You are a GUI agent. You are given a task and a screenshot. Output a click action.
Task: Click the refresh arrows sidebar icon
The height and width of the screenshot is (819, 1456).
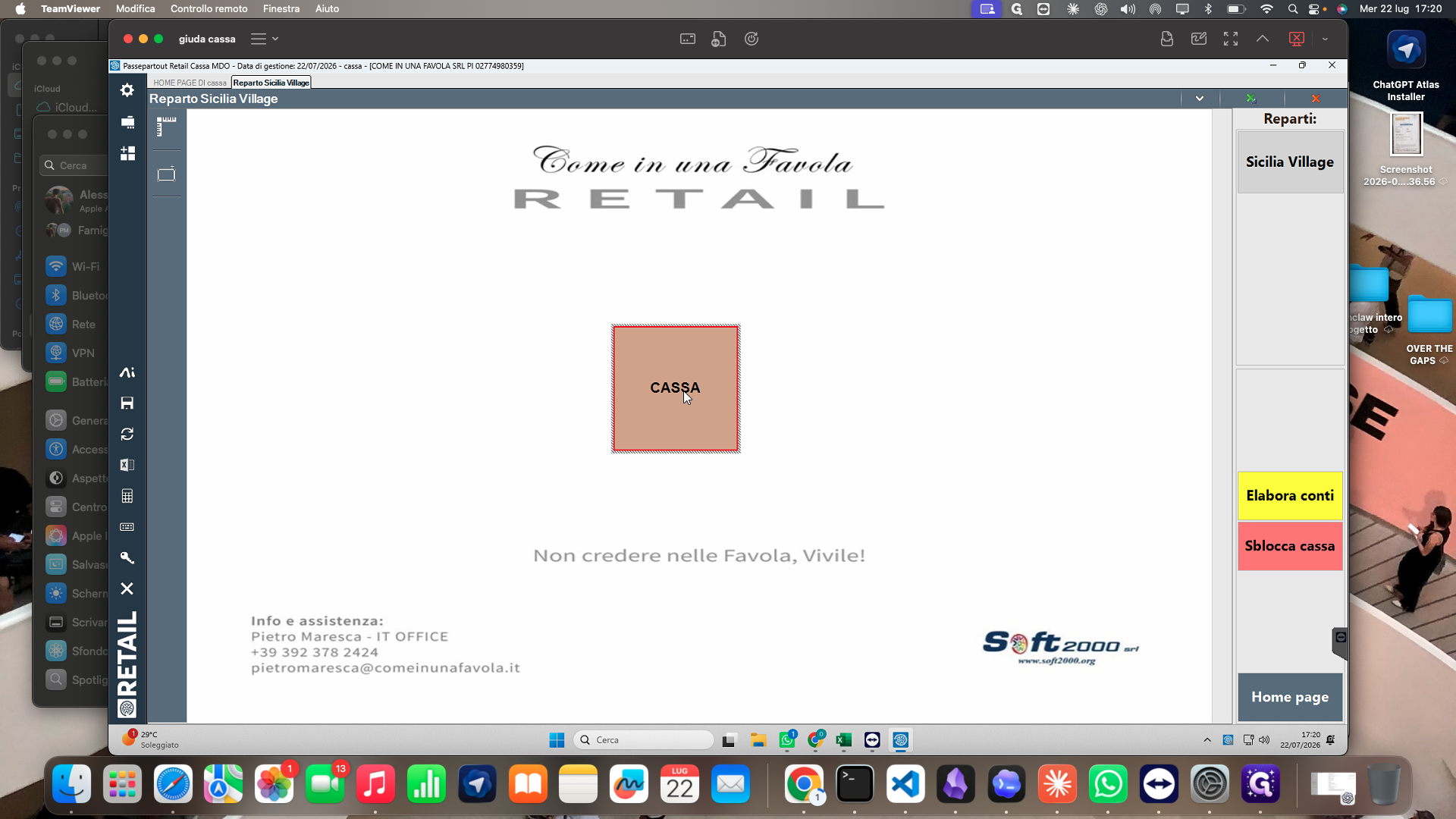coord(127,435)
